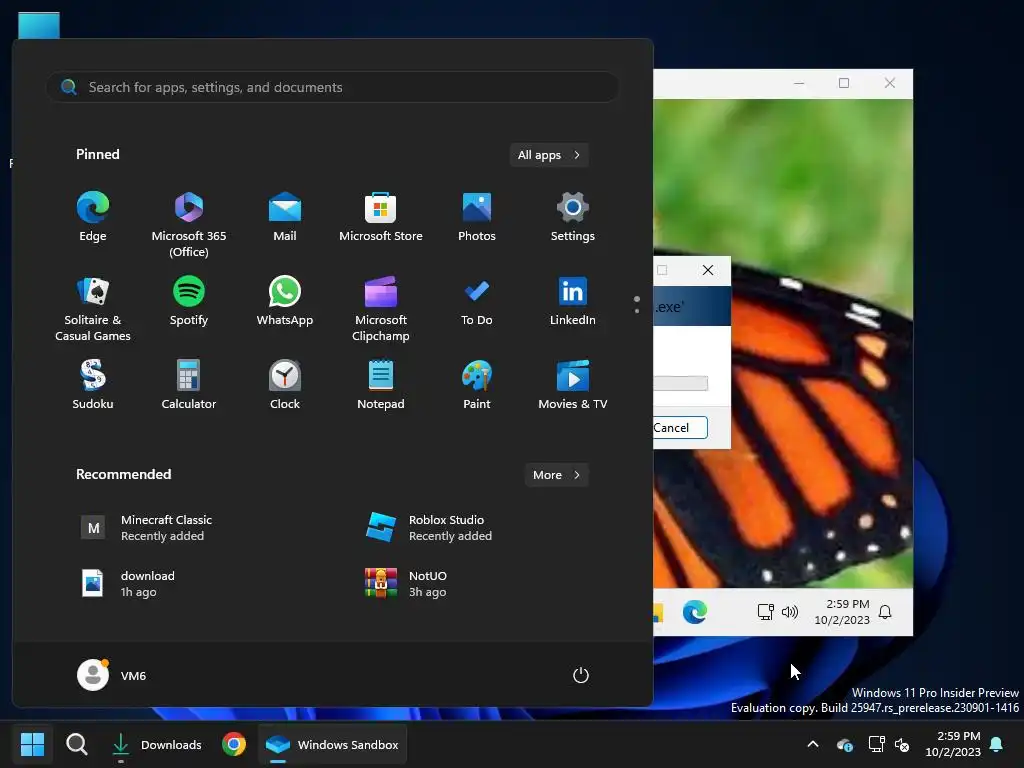Show hidden tray icons chevron
1024x768 pixels.
[813, 744]
